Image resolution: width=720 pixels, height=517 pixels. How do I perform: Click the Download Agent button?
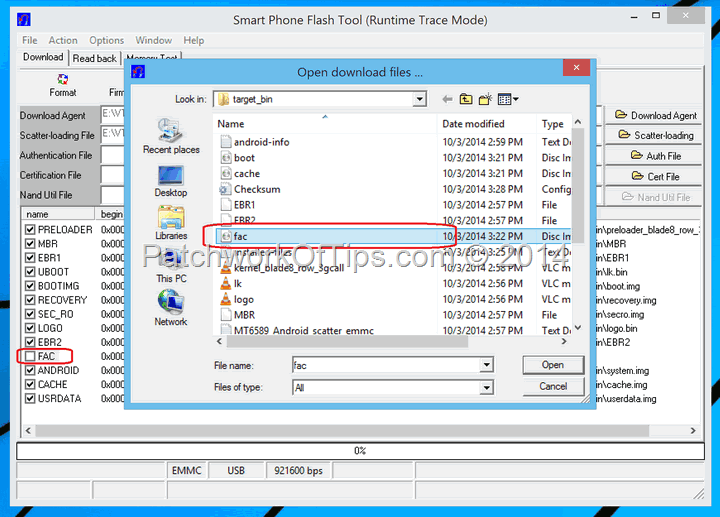coord(656,115)
